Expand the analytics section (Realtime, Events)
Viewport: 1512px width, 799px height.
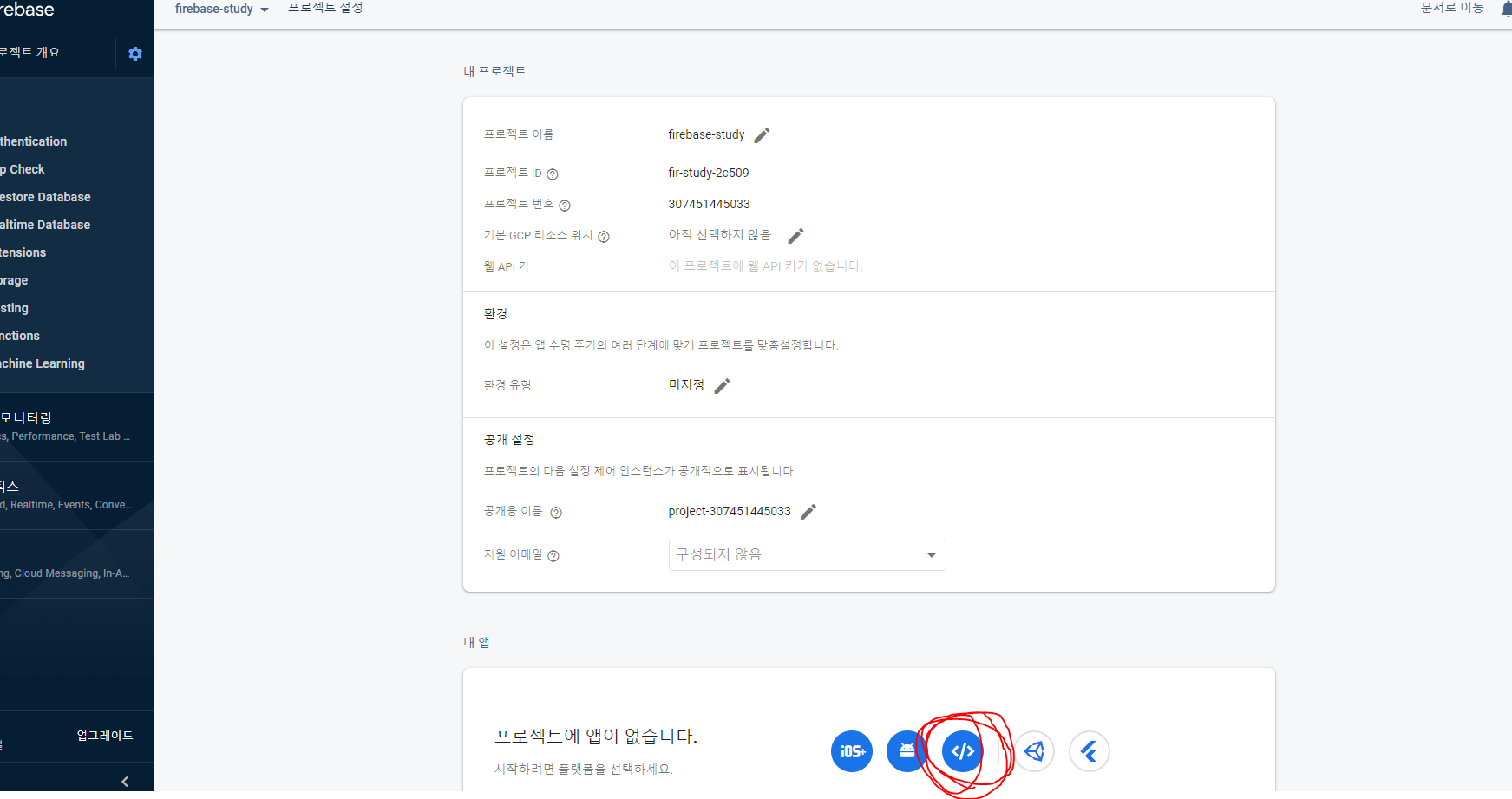pyautogui.click(x=76, y=495)
